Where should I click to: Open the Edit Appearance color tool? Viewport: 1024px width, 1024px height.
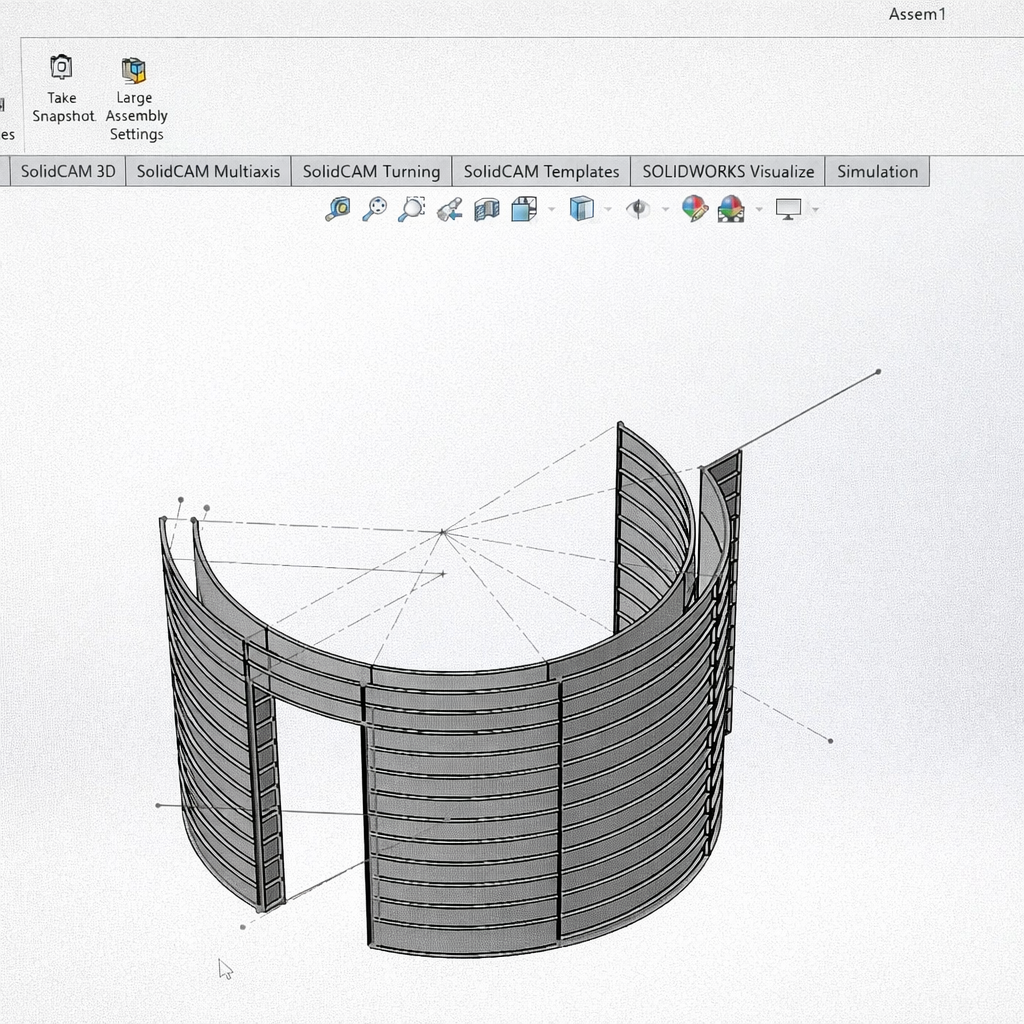(x=694, y=208)
